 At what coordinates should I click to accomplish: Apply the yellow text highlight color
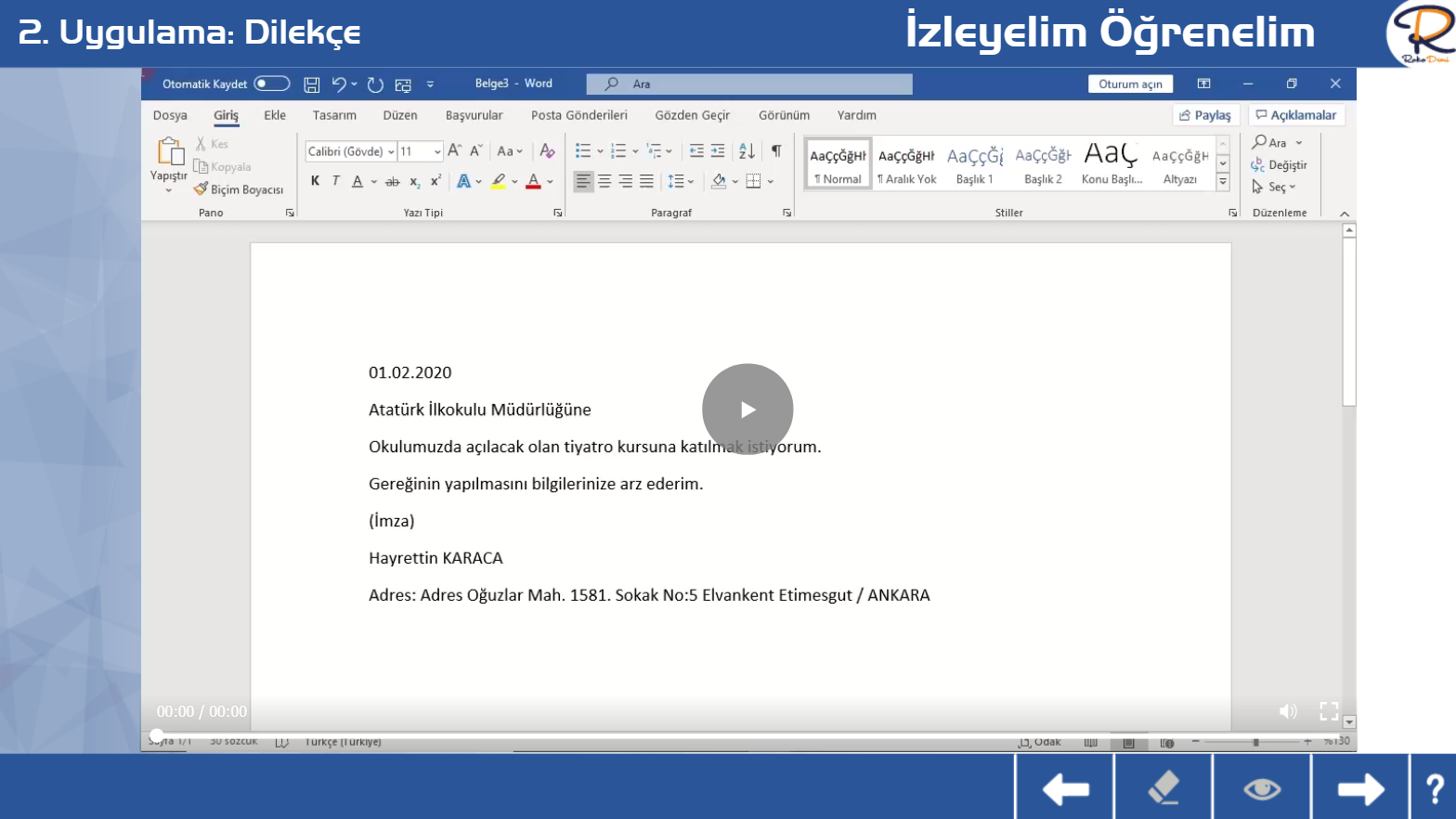point(499,181)
